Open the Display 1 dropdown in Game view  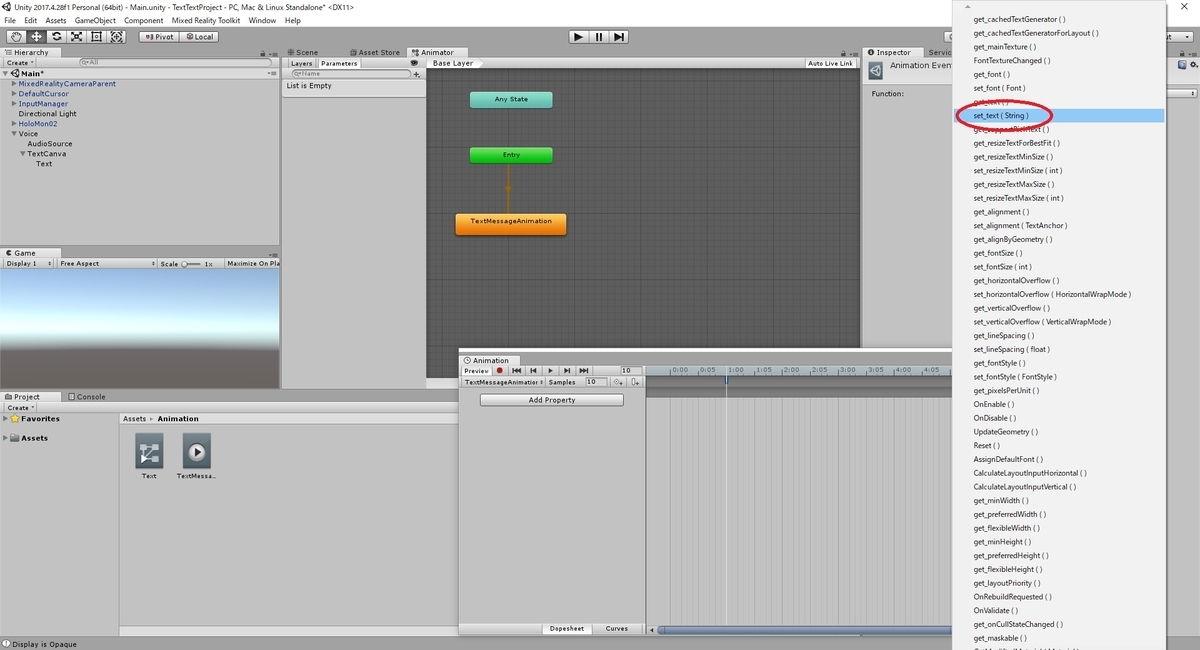pos(29,263)
